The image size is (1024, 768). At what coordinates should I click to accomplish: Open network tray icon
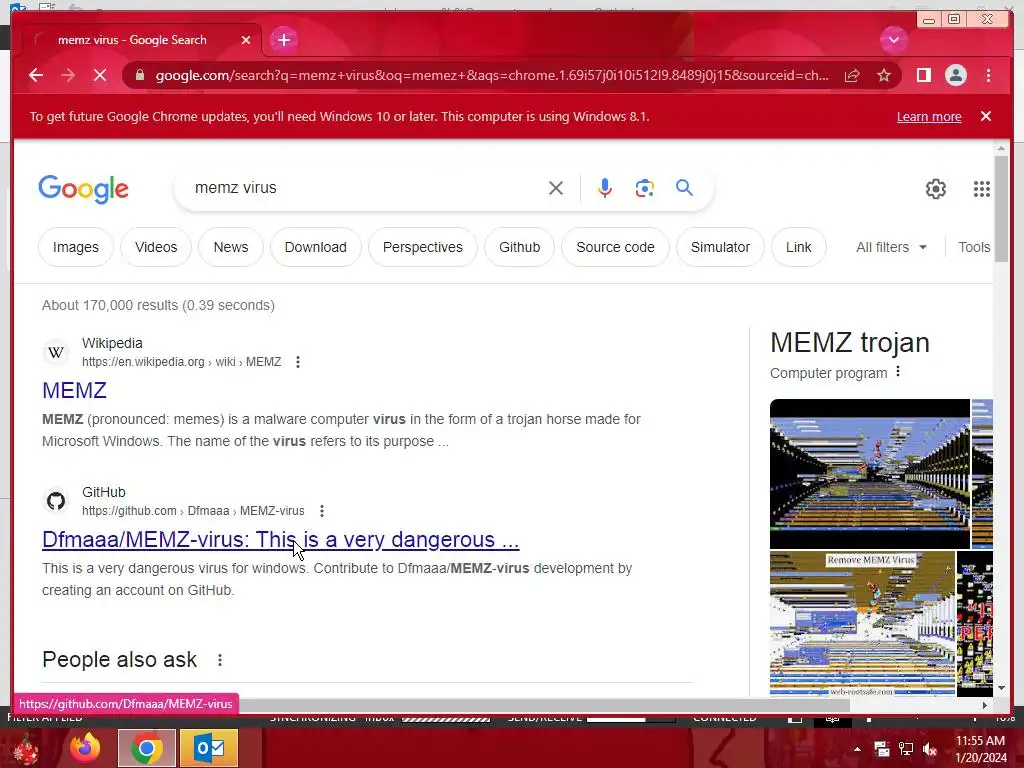pyautogui.click(x=906, y=749)
